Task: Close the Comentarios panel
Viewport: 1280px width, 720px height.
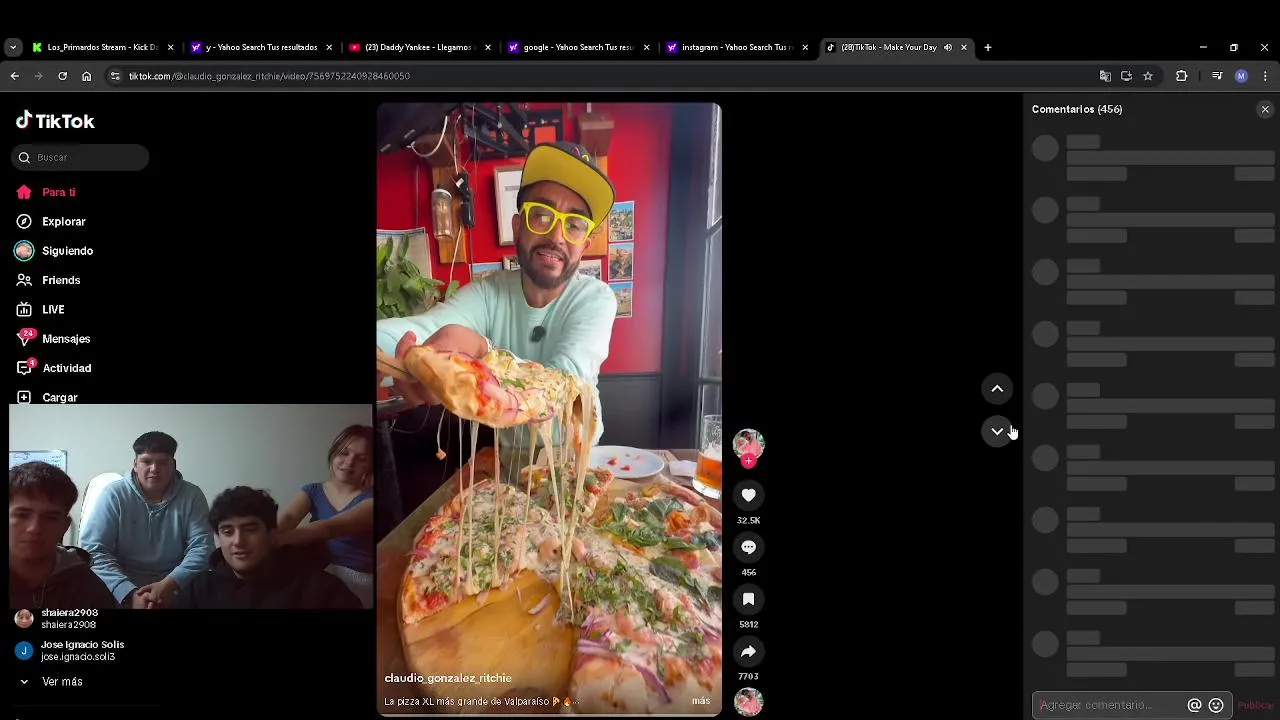Action: coord(1265,109)
